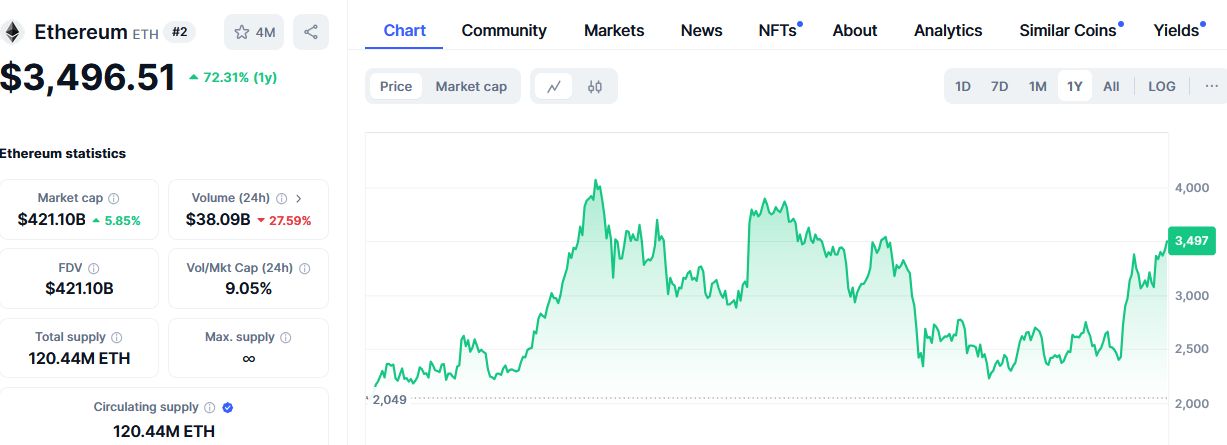Open the Yields tab

coord(1177,30)
